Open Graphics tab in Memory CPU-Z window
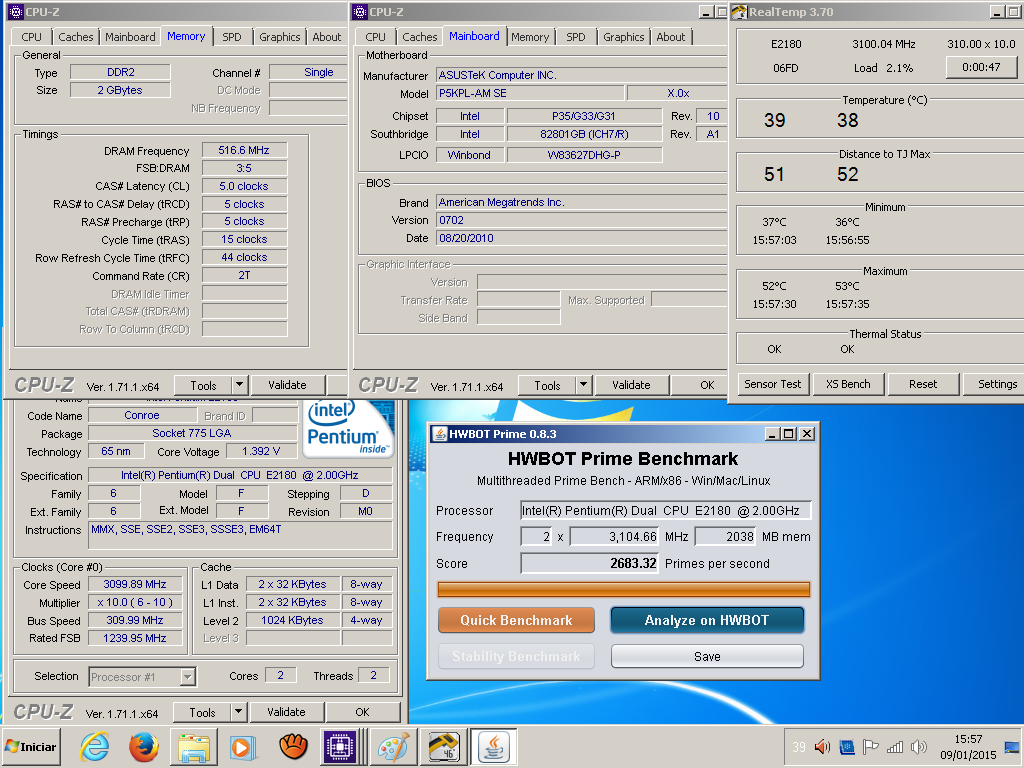Viewport: 1024px width, 768px height. (280, 37)
